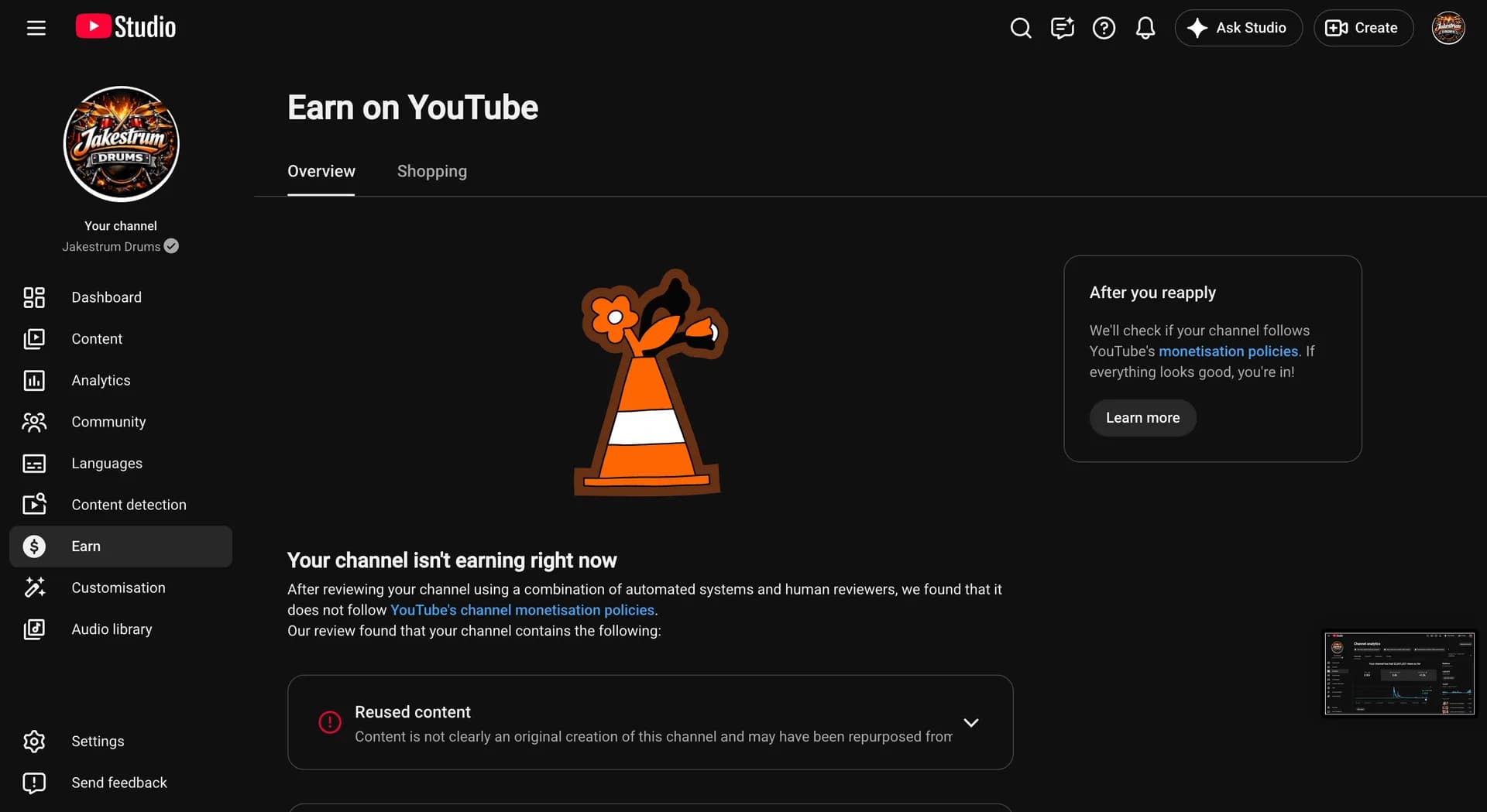Open Community in the sidebar
The width and height of the screenshot is (1487, 812).
pos(121,422)
